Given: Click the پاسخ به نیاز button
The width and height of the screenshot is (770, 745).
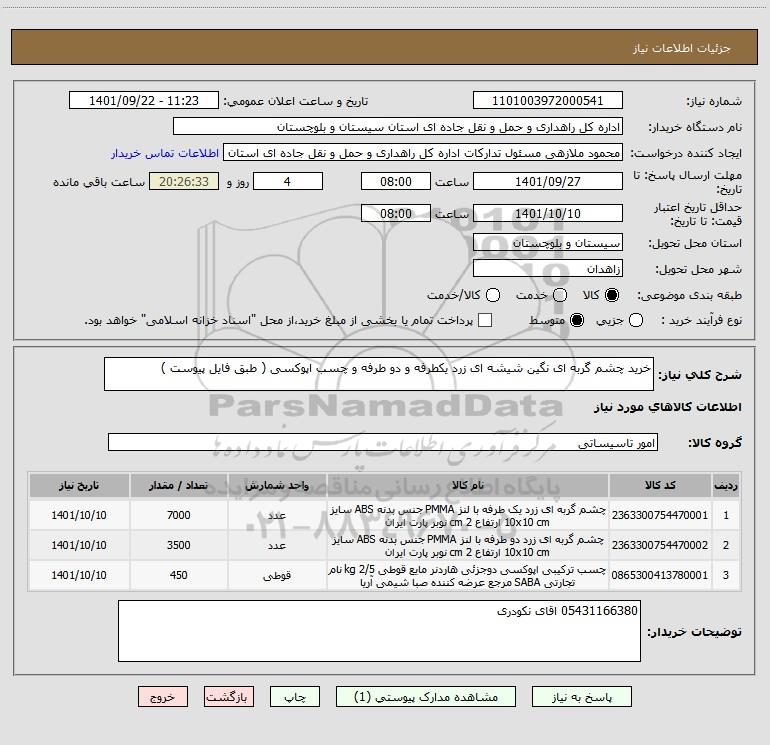Looking at the screenshot, I should click(x=581, y=697).
